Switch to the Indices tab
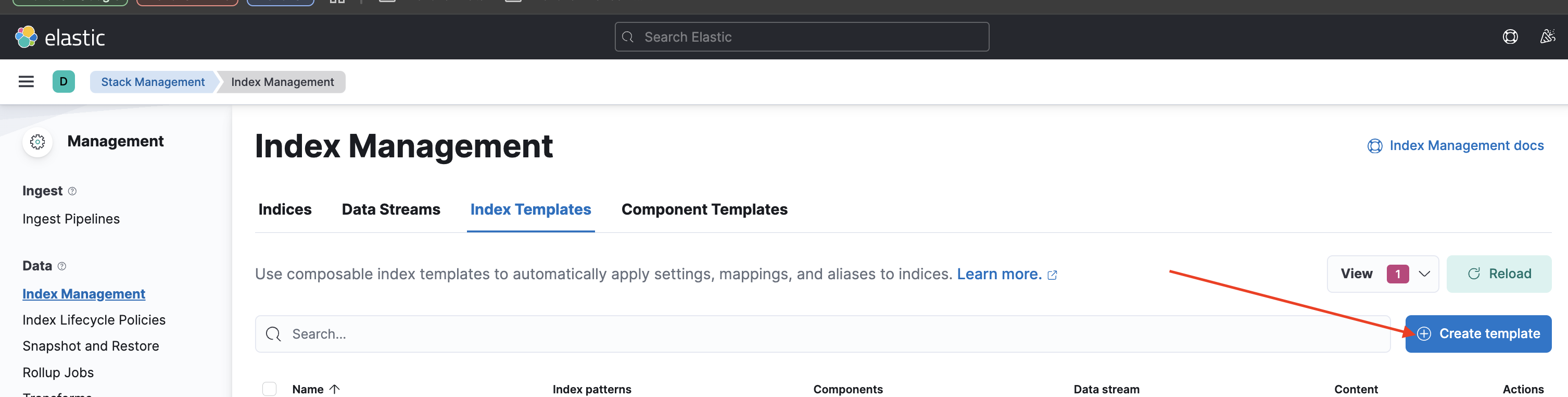The width and height of the screenshot is (1568, 397). pos(285,209)
